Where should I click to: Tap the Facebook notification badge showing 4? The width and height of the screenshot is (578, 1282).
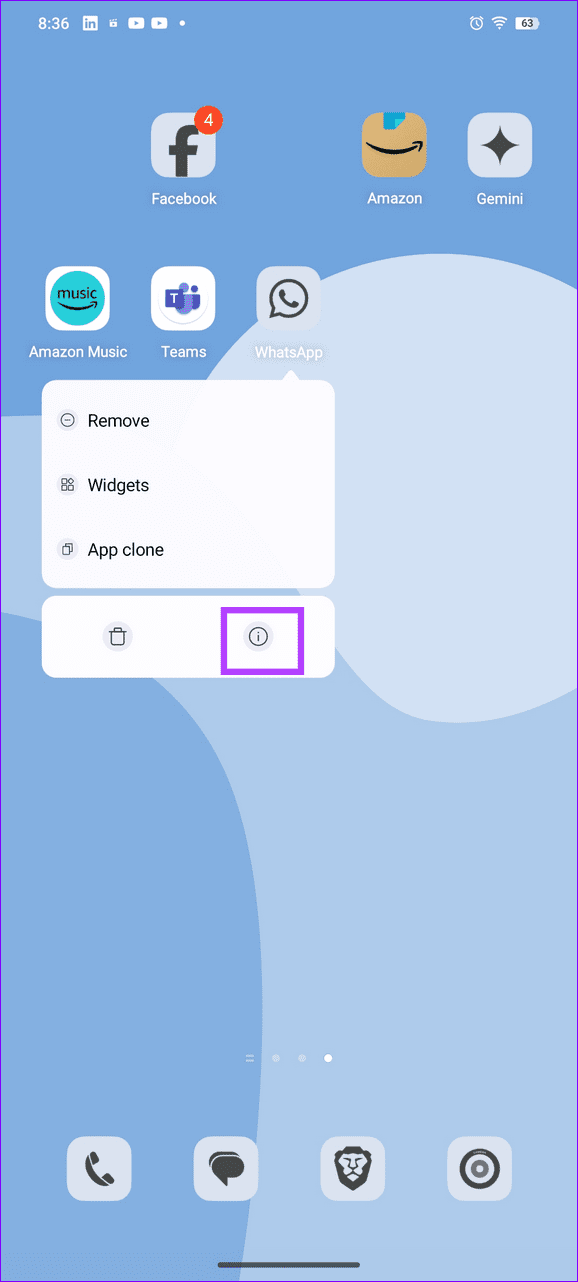click(208, 120)
